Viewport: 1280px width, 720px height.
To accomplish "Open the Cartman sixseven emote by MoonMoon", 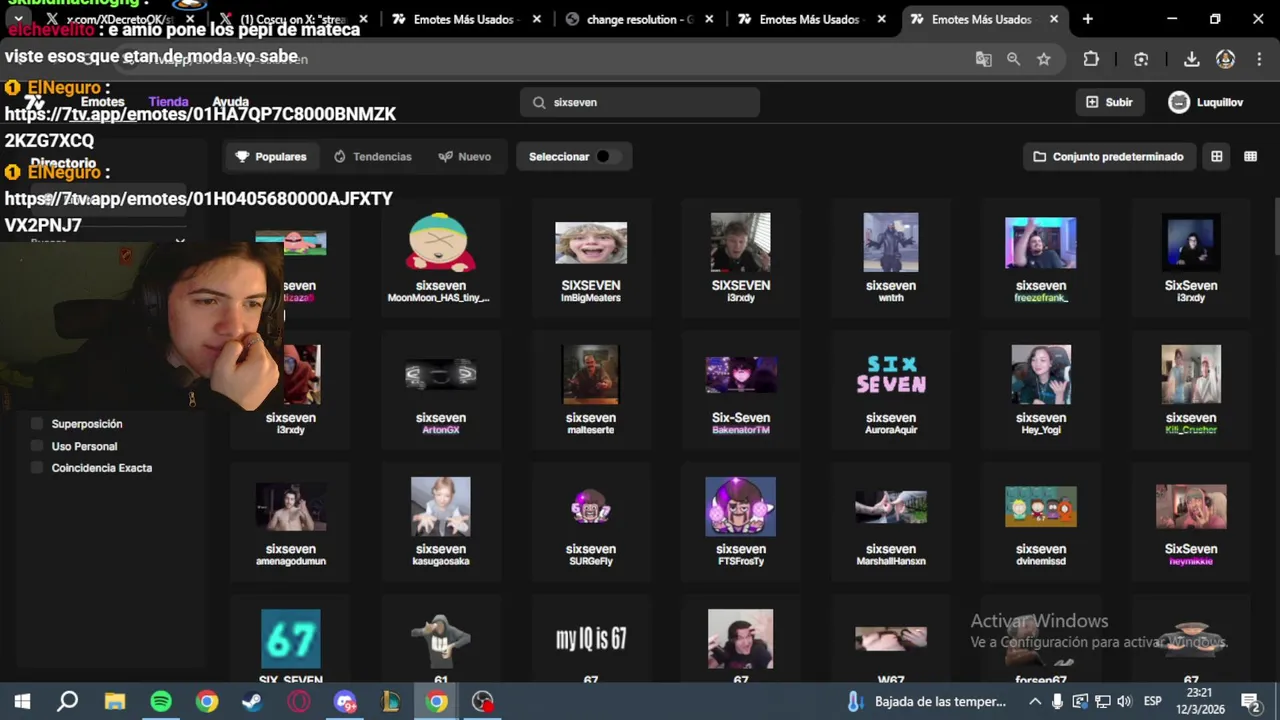I will tap(441, 258).
